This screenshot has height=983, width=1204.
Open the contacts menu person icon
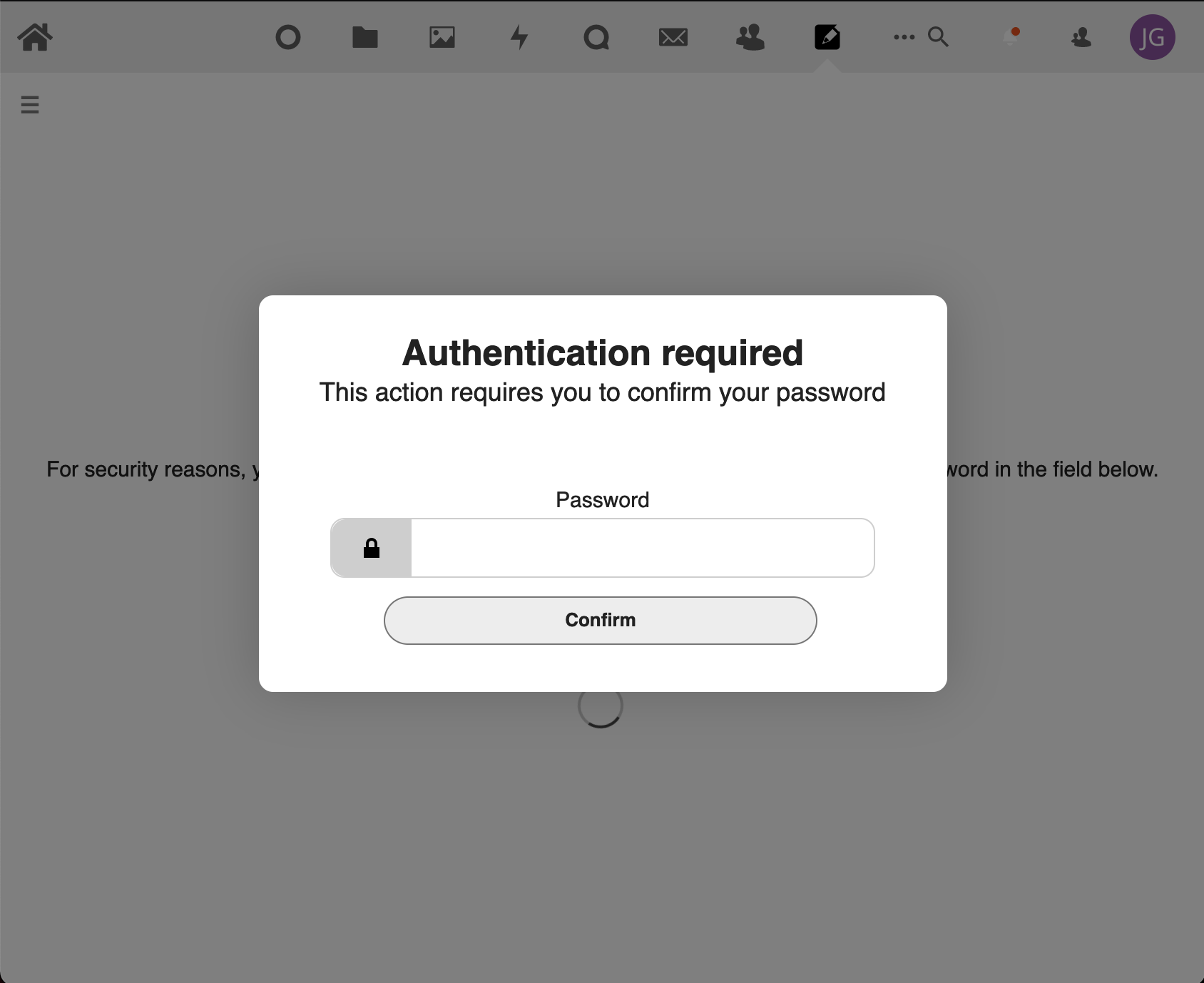(1081, 37)
